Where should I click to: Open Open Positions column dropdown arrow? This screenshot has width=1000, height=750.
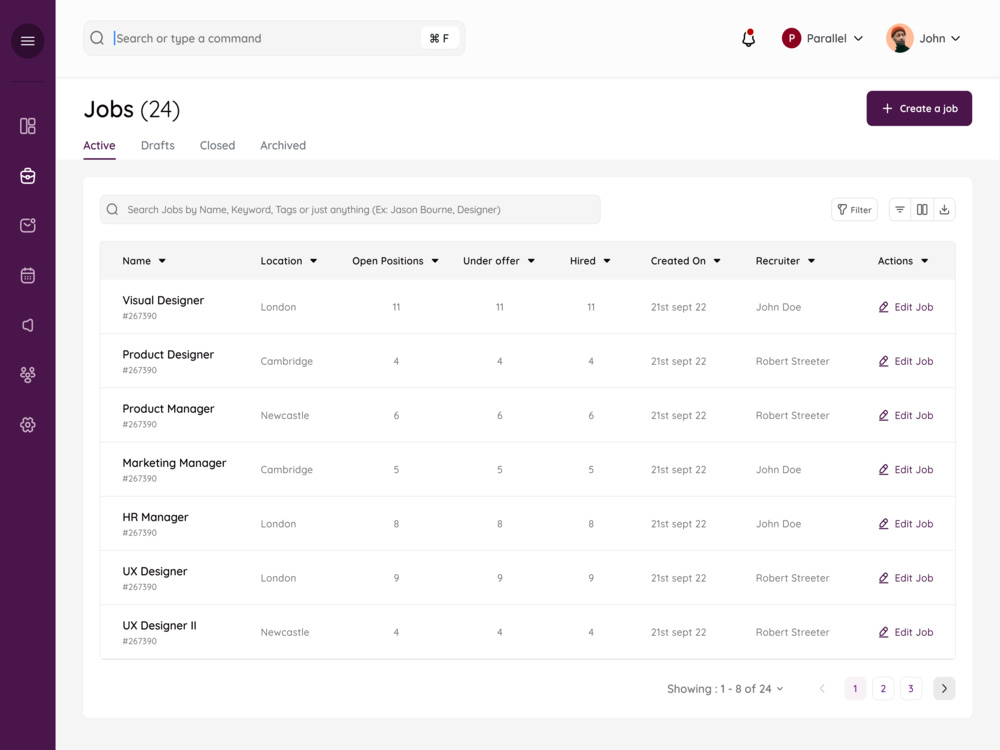(435, 261)
